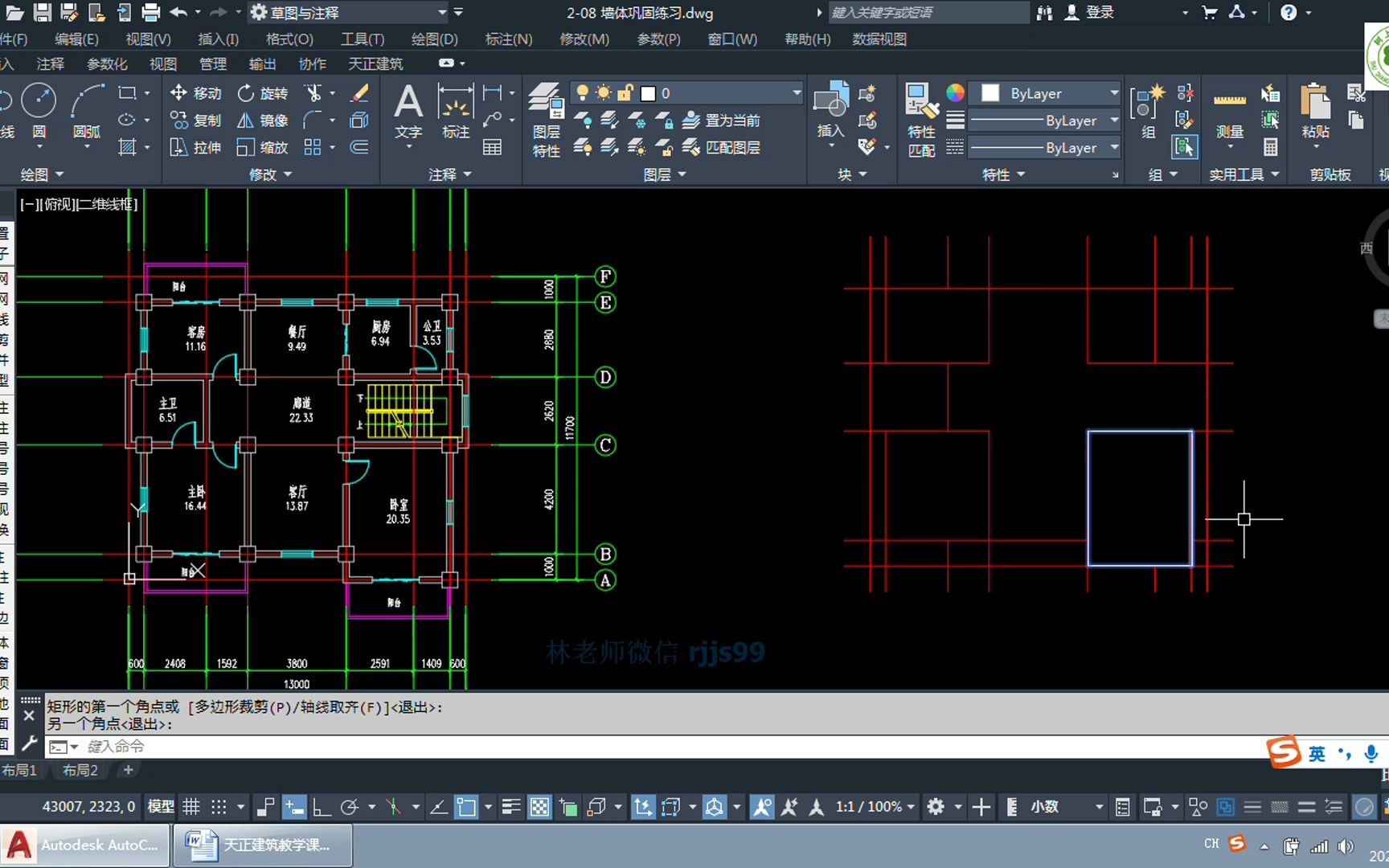Image resolution: width=1389 pixels, height=868 pixels.
Task: Open the linetype ByLayer dropdown
Action: pos(1045,148)
